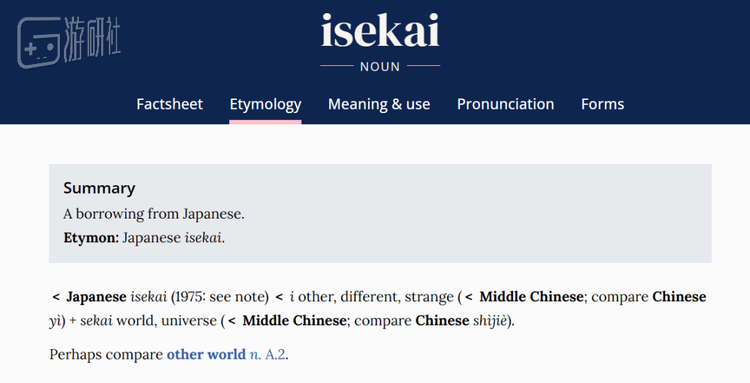750x383 pixels.
Task: Follow the 'other world' link
Action: 206,355
